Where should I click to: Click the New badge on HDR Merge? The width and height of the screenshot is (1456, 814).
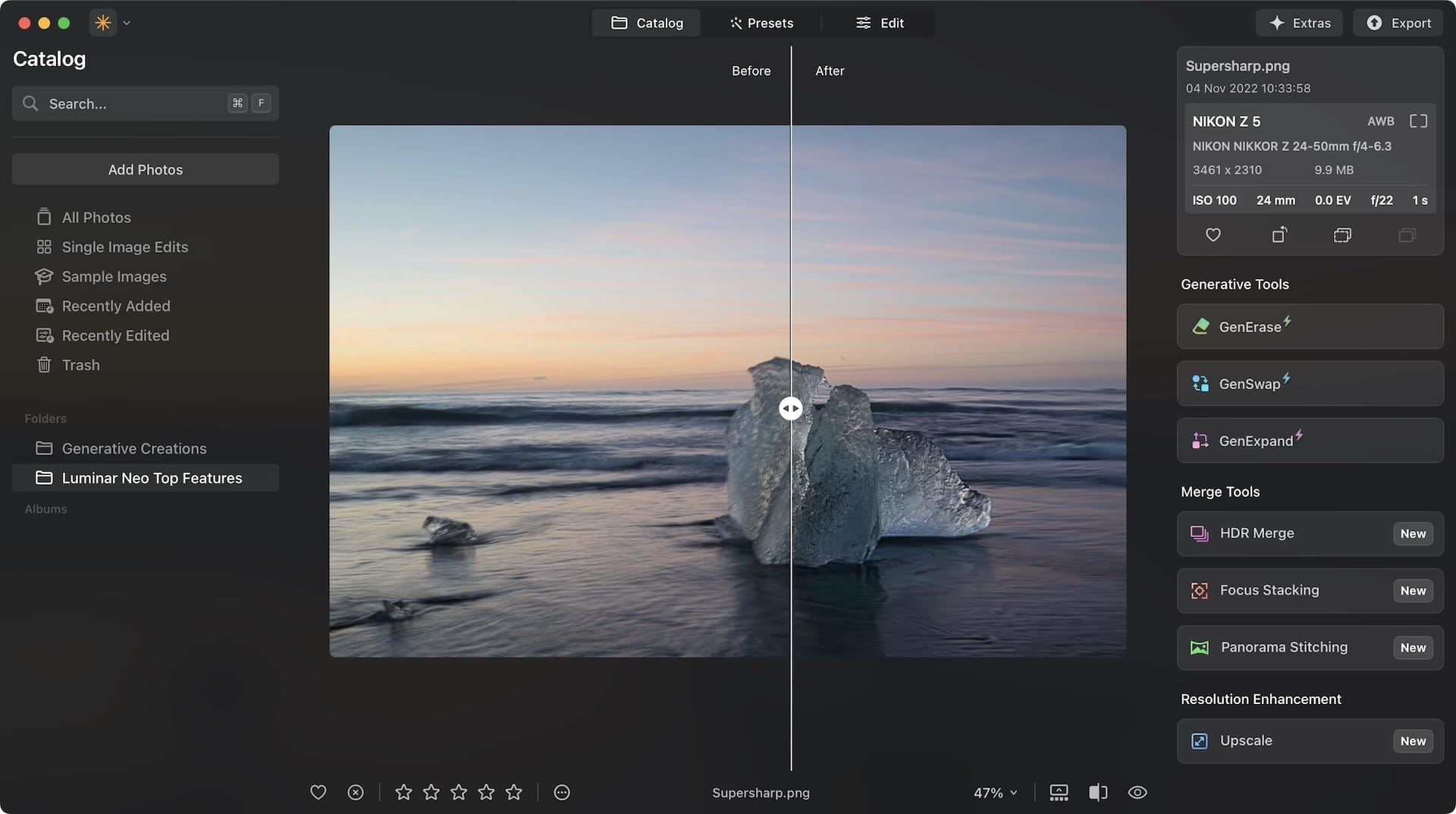click(x=1413, y=534)
